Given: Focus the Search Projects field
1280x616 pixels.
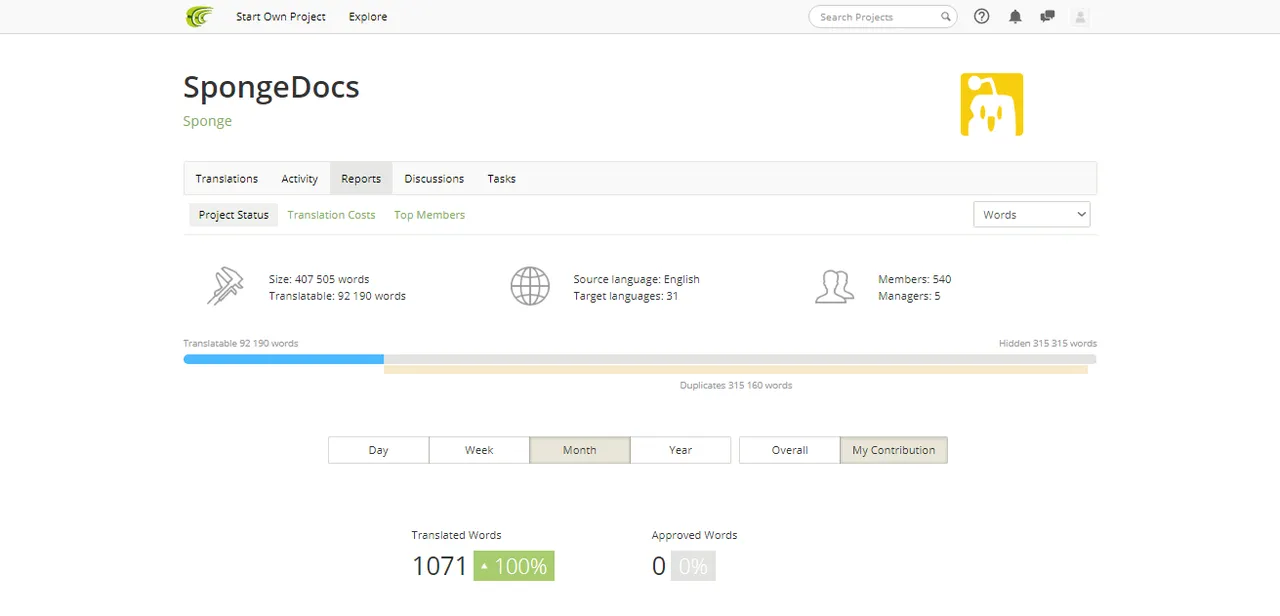Looking at the screenshot, I should click(876, 17).
